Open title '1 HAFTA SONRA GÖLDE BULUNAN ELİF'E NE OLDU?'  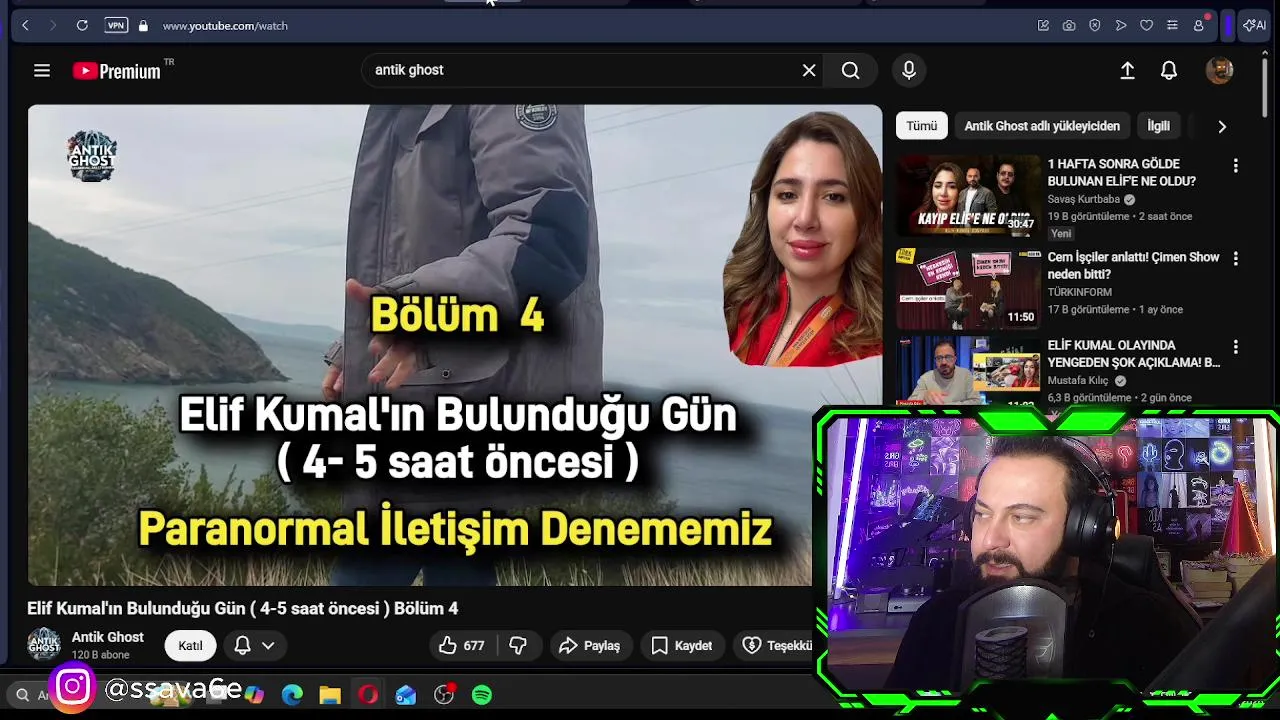[1121, 172]
